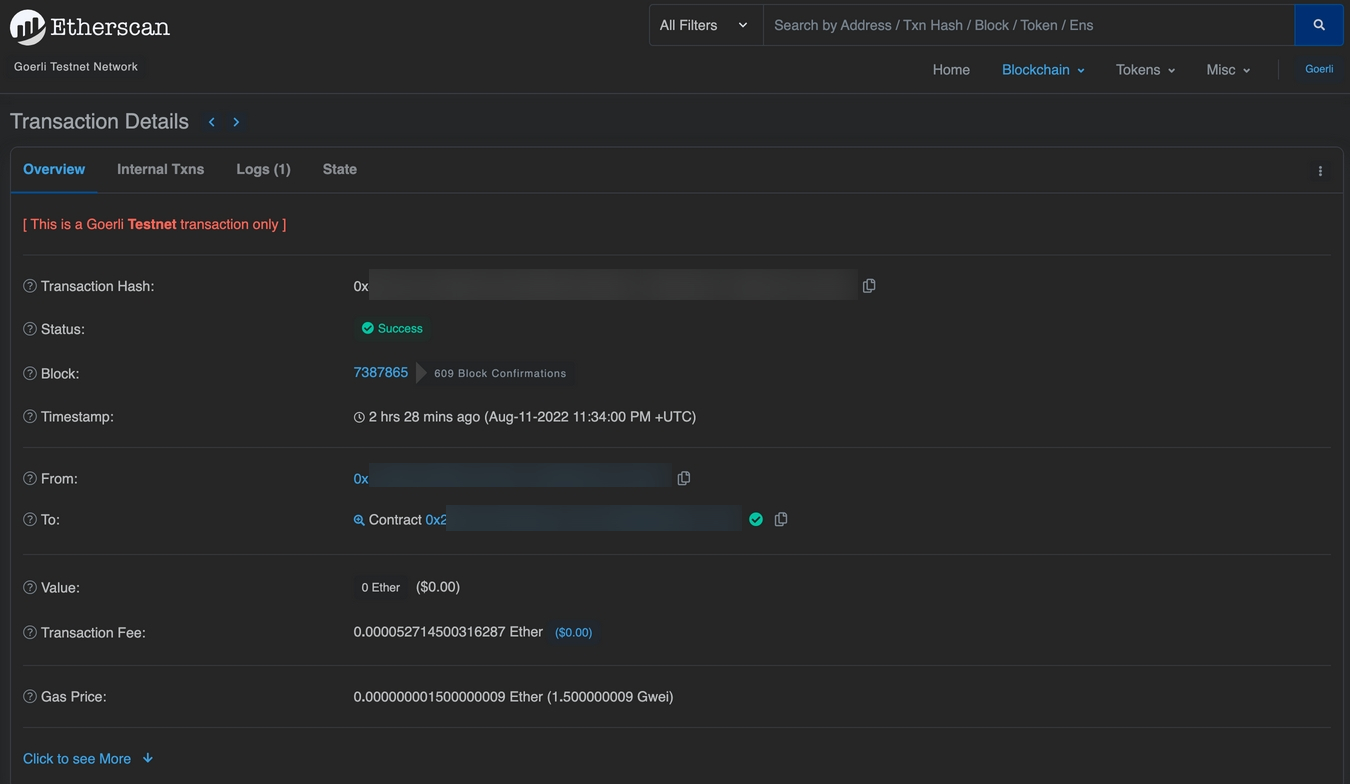1350x784 pixels.
Task: Go to next transaction arrow
Action: [236, 122]
